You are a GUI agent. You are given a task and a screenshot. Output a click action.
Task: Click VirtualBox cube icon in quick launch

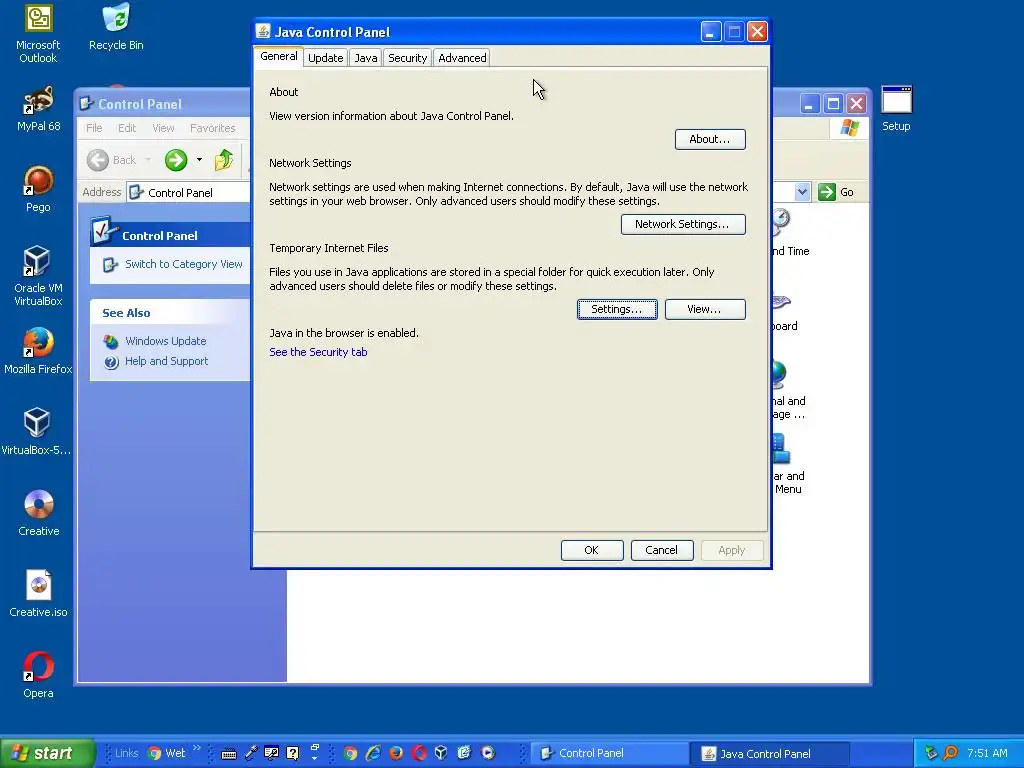click(x=441, y=753)
